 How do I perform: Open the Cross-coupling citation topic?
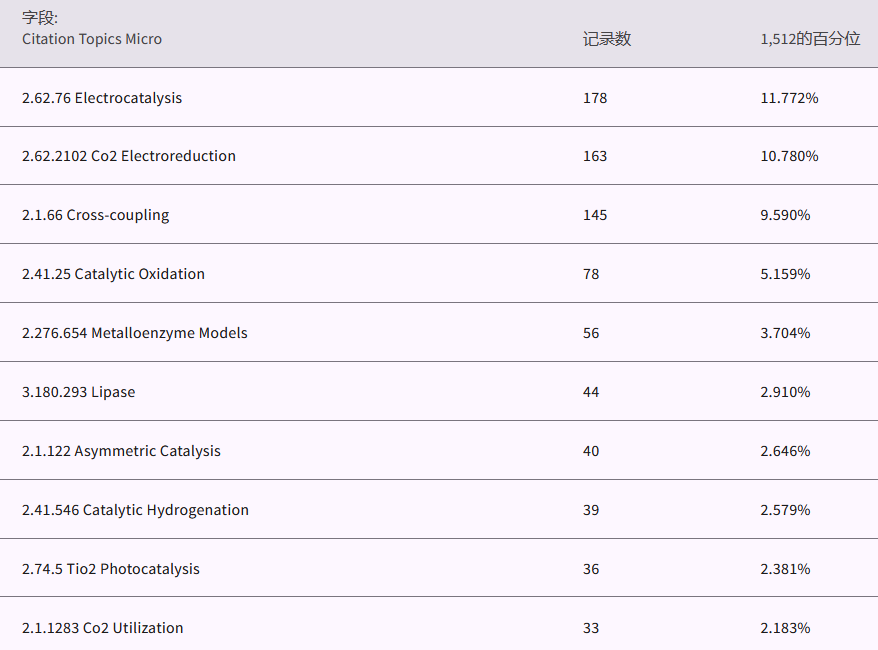pos(96,215)
